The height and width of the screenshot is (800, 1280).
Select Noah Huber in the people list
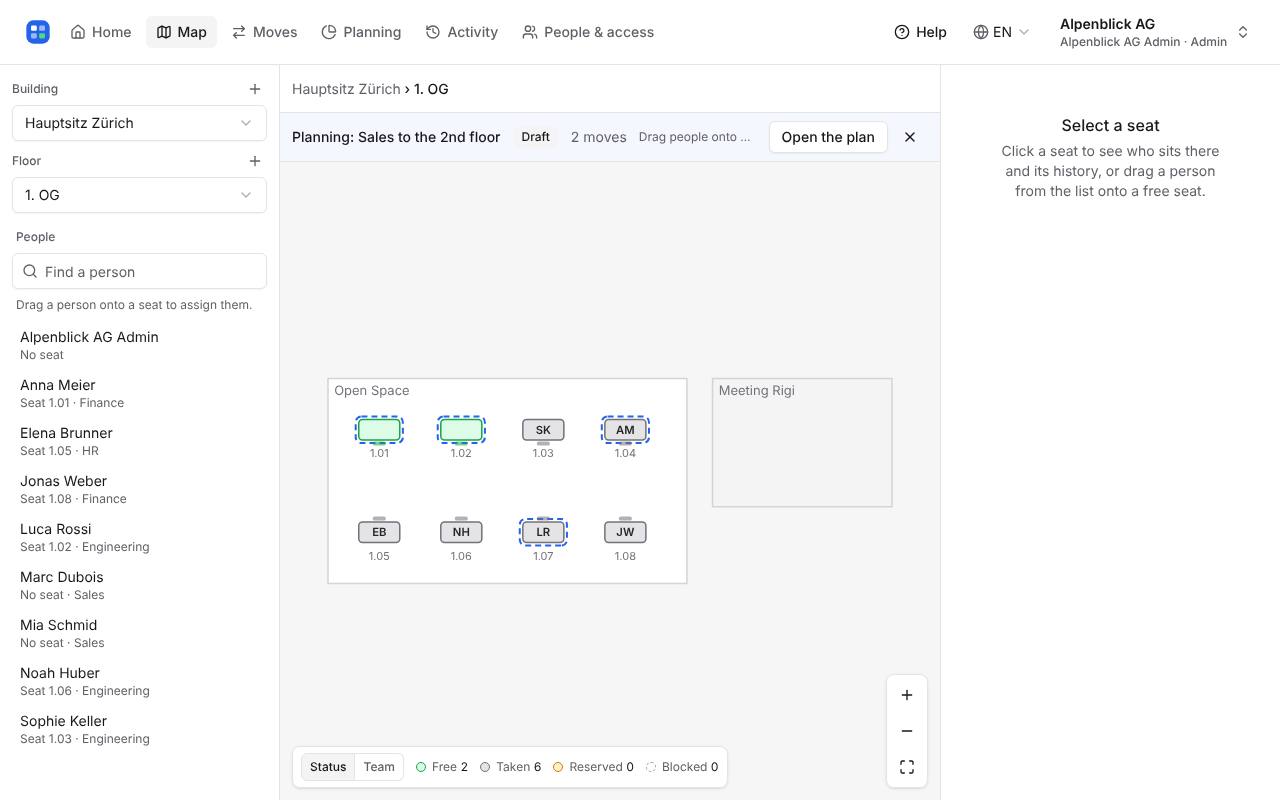coord(139,681)
